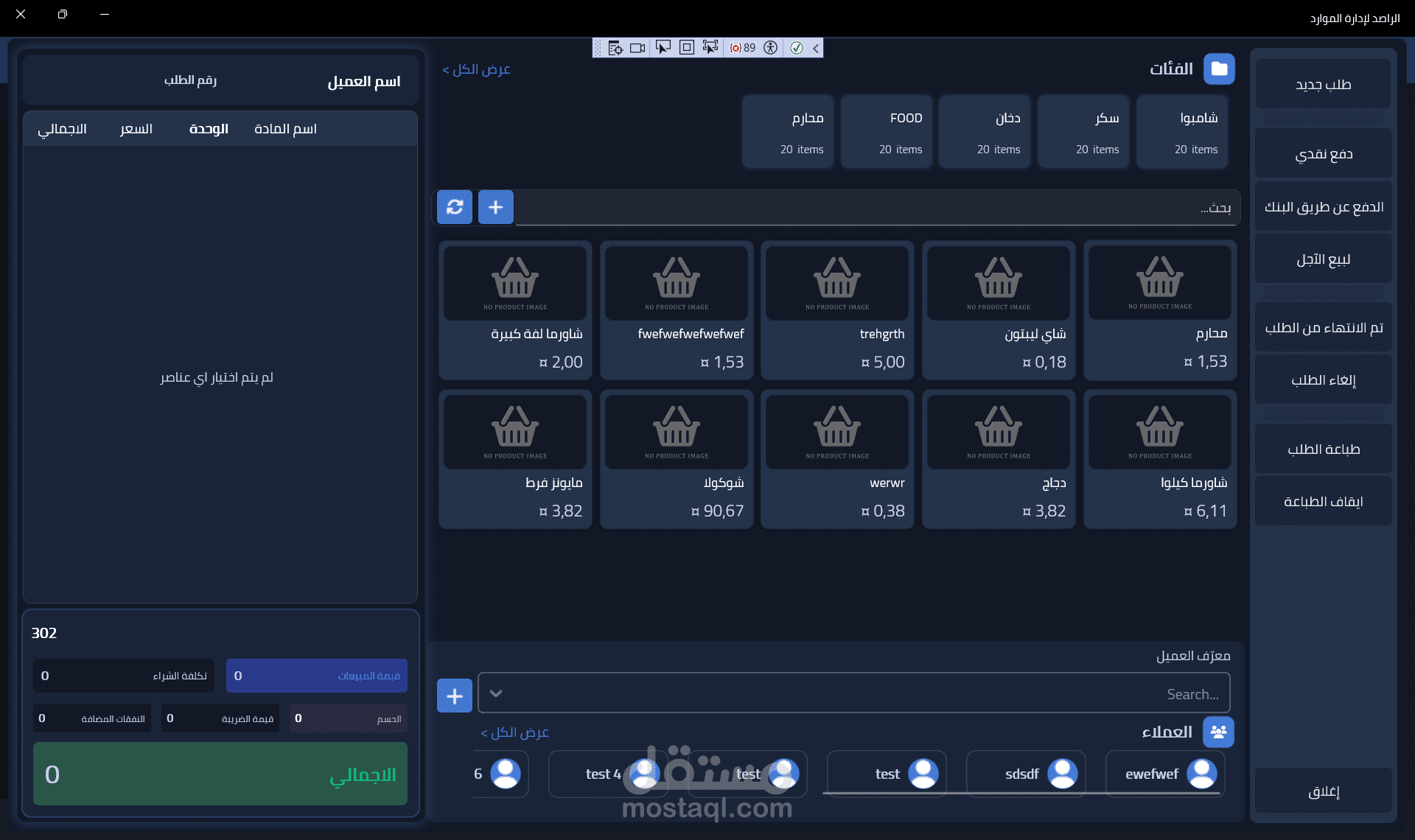
Task: Click the select element pointer icon
Action: [663, 48]
